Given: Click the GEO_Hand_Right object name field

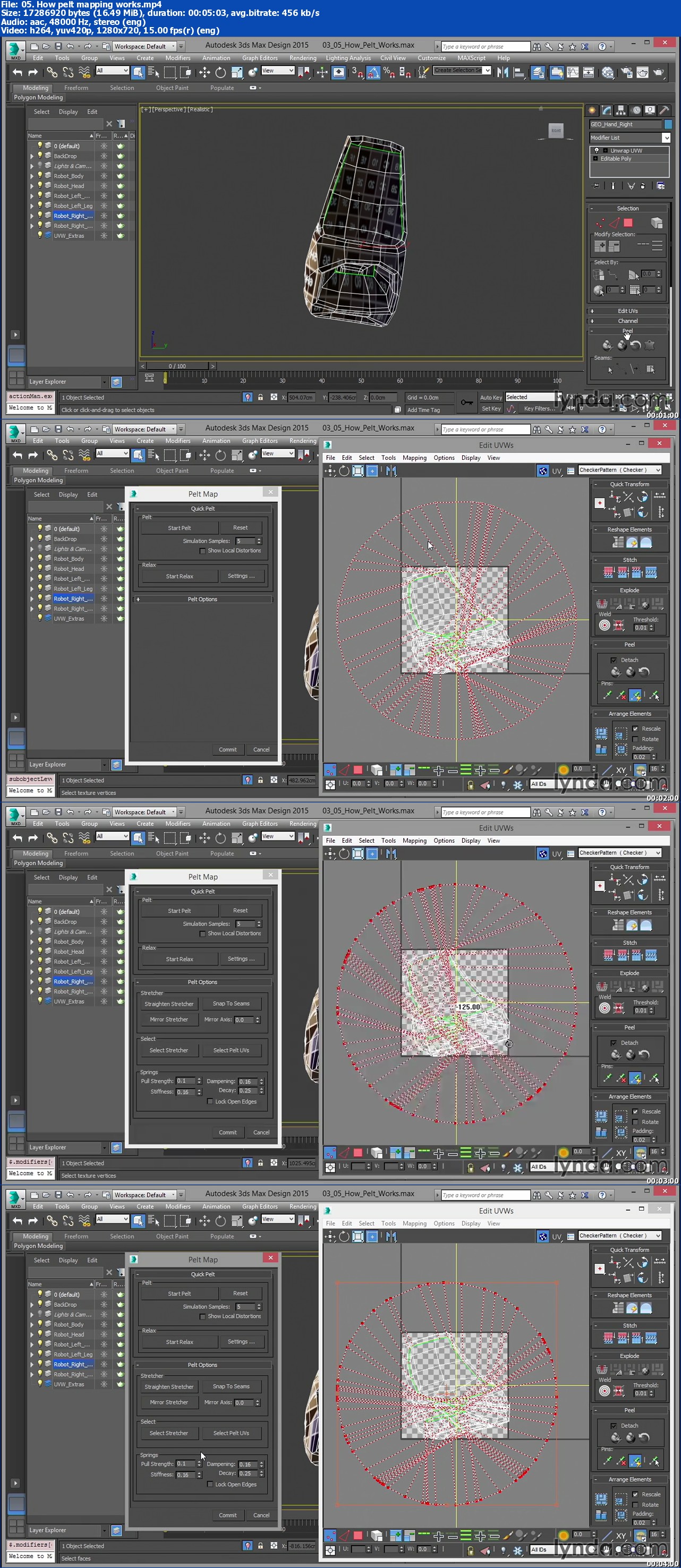Looking at the screenshot, I should [625, 124].
